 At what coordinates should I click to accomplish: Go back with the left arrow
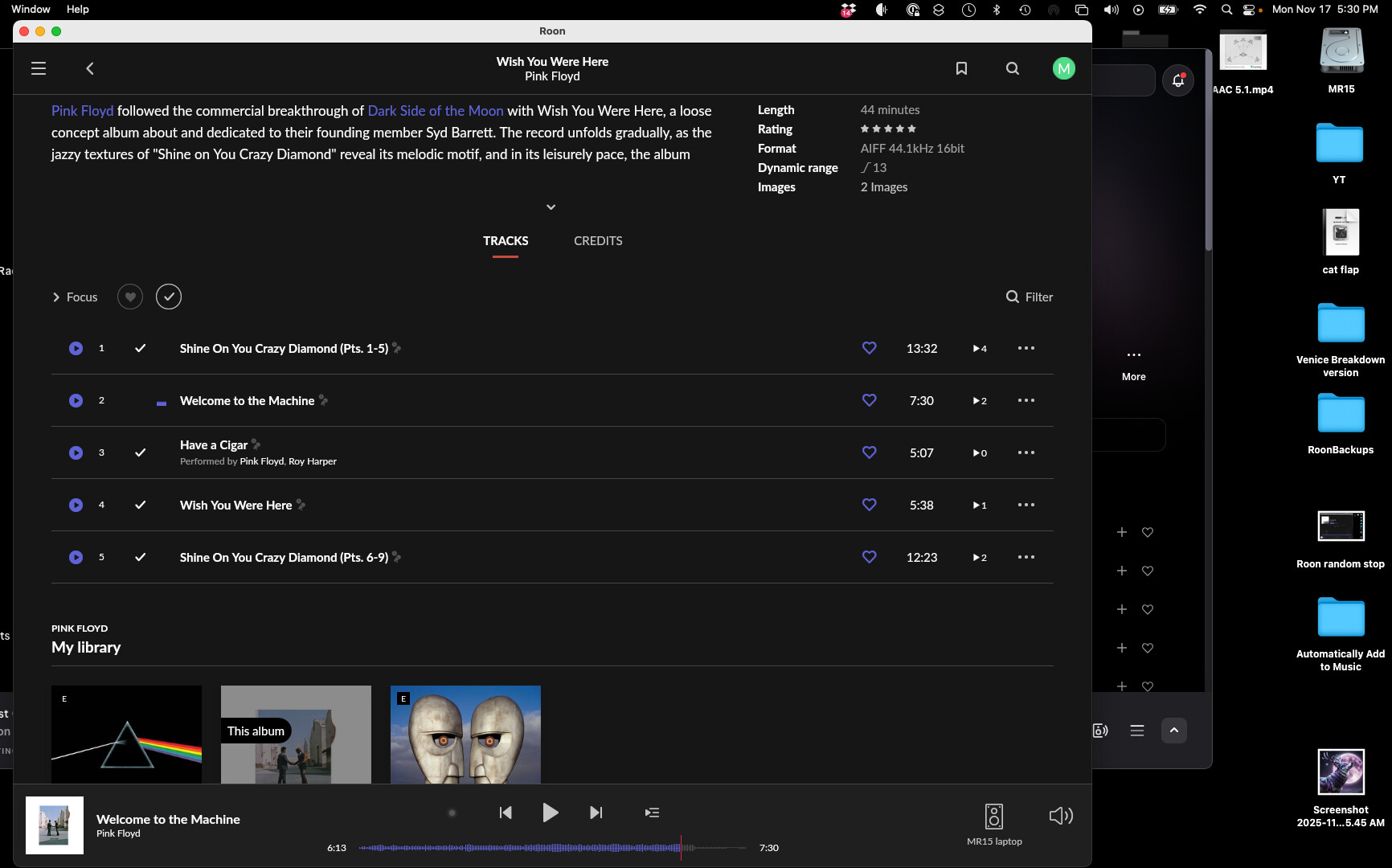click(90, 68)
